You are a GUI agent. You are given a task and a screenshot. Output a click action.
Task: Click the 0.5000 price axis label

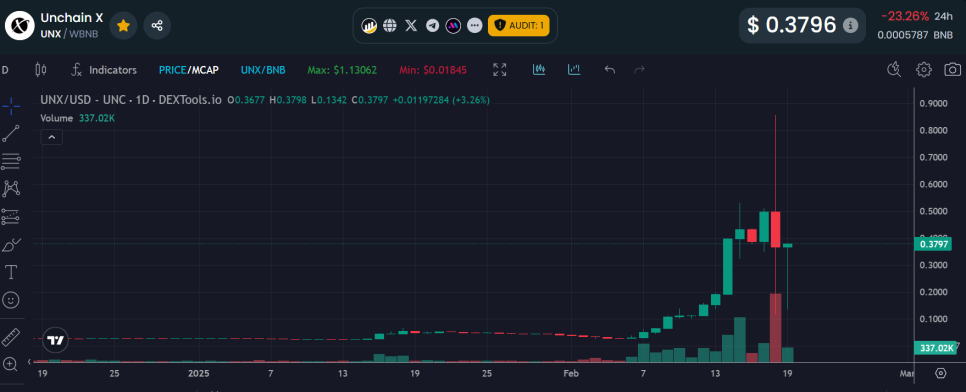tap(934, 211)
